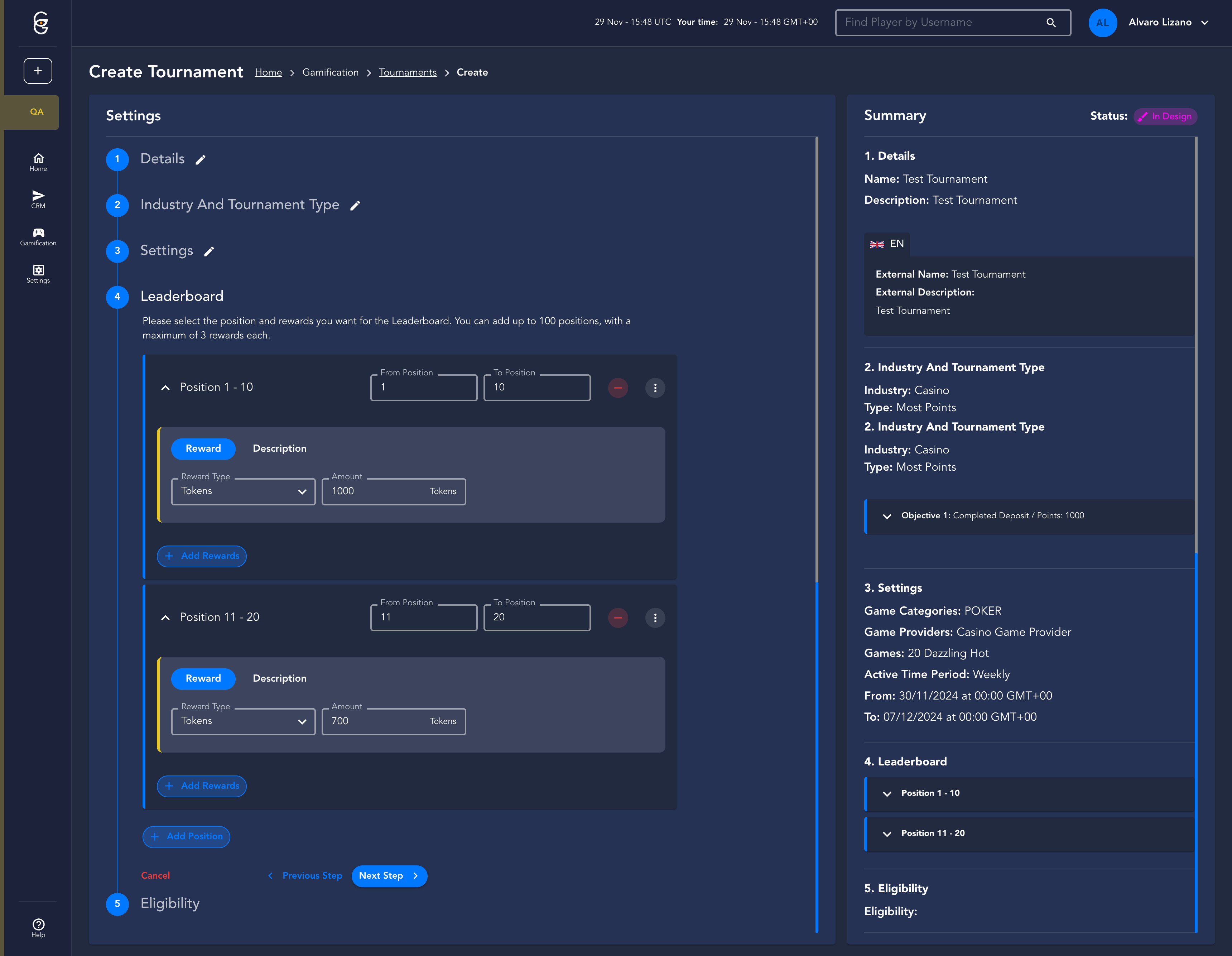Expand Objective 1 in the Summary panel

coord(887,516)
